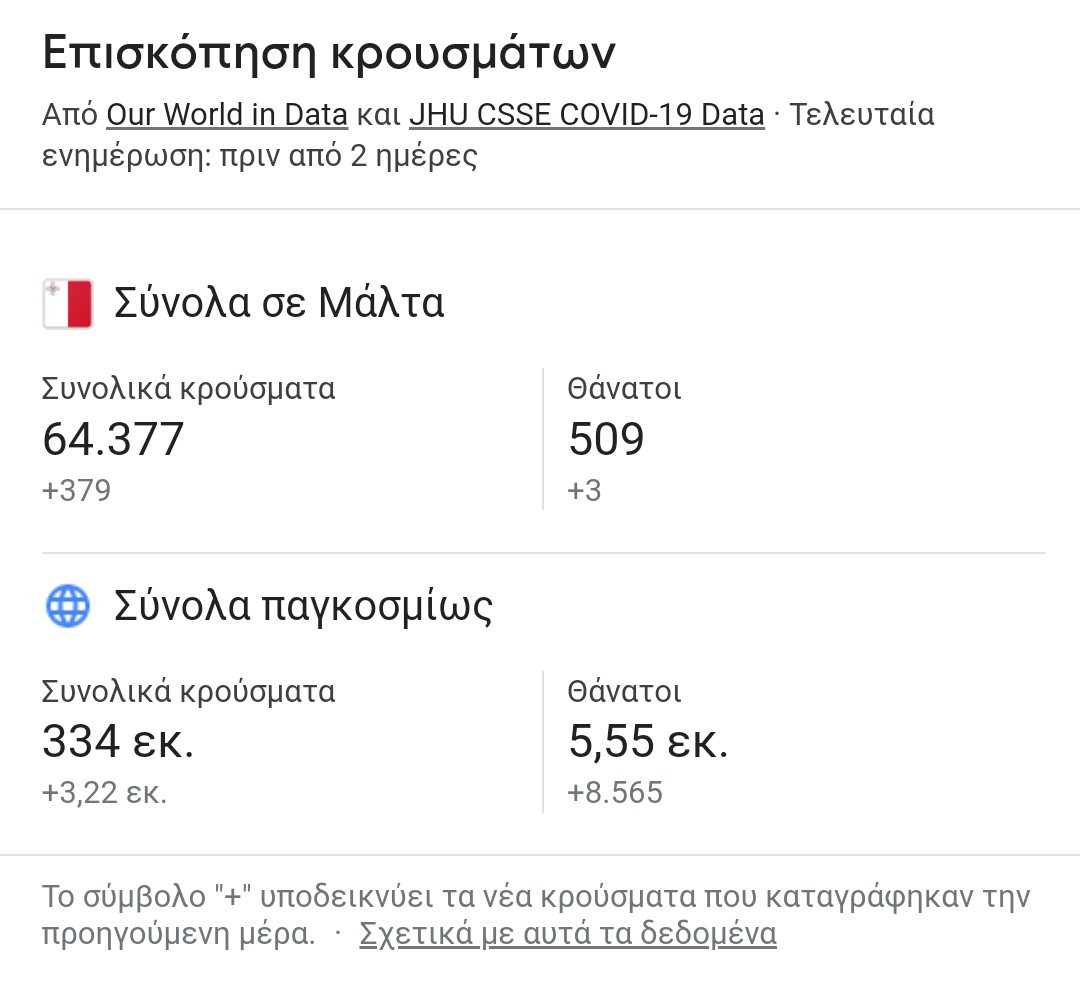Click the blue globe icon
The width and height of the screenshot is (1080, 981).
tap(68, 606)
